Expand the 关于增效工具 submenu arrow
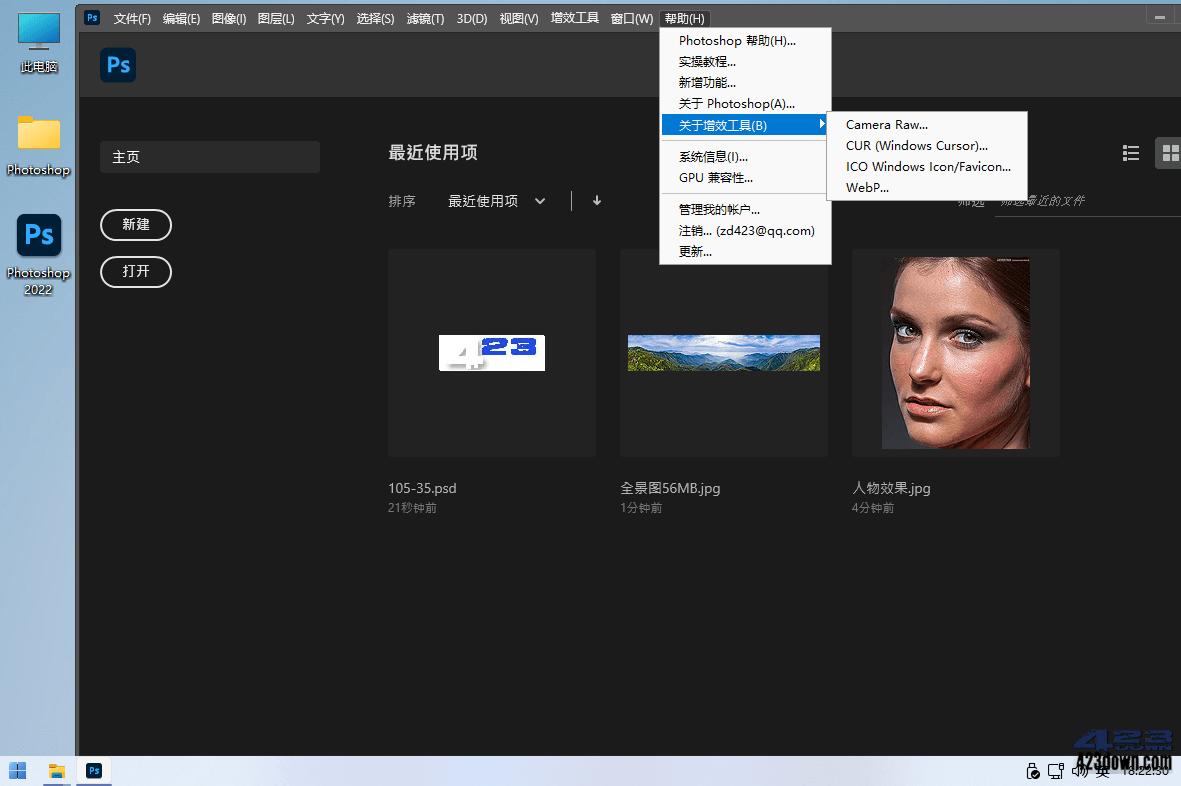 point(822,124)
